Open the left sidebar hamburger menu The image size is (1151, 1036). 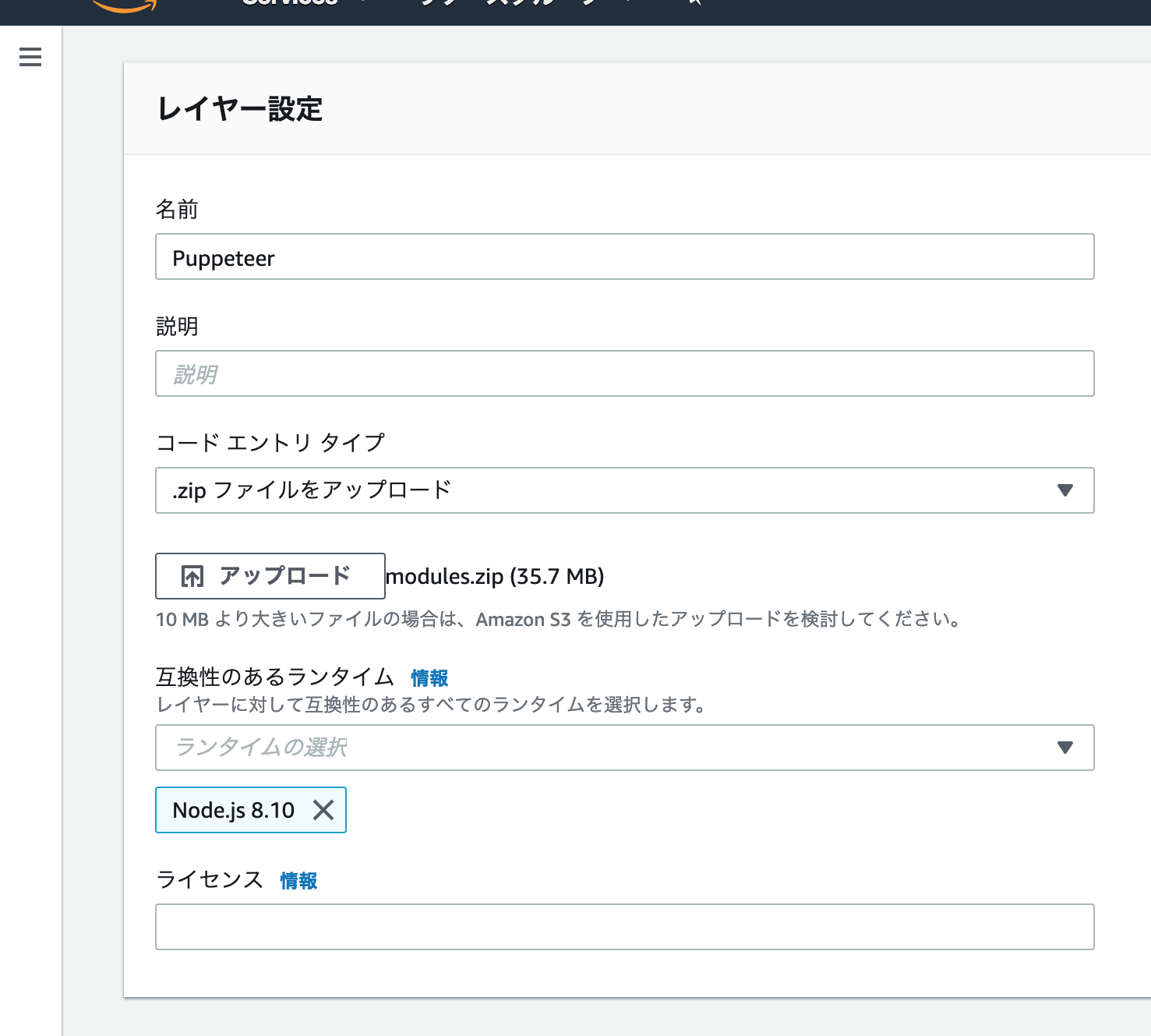pyautogui.click(x=30, y=57)
